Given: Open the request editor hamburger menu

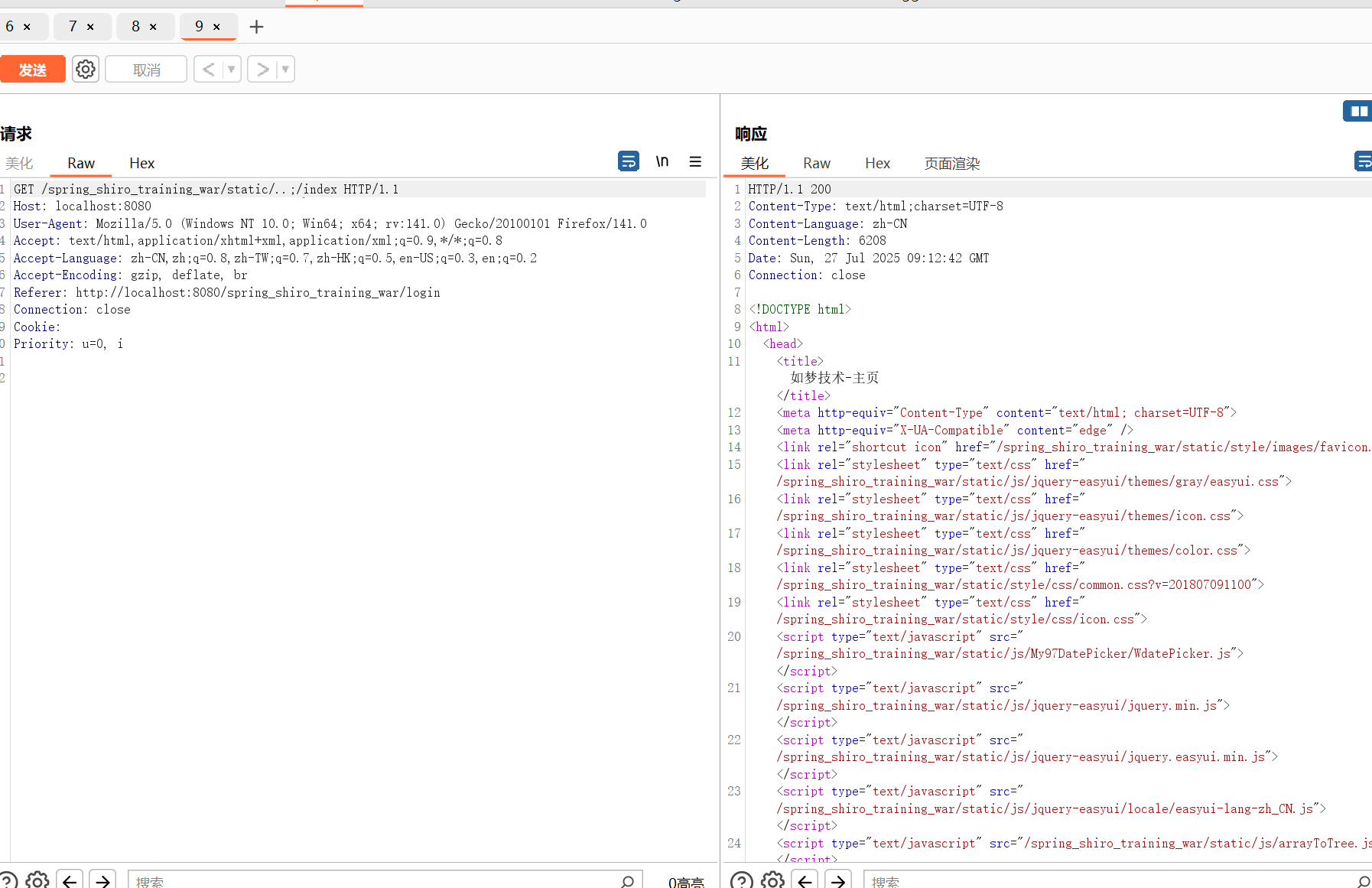Looking at the screenshot, I should 695,161.
